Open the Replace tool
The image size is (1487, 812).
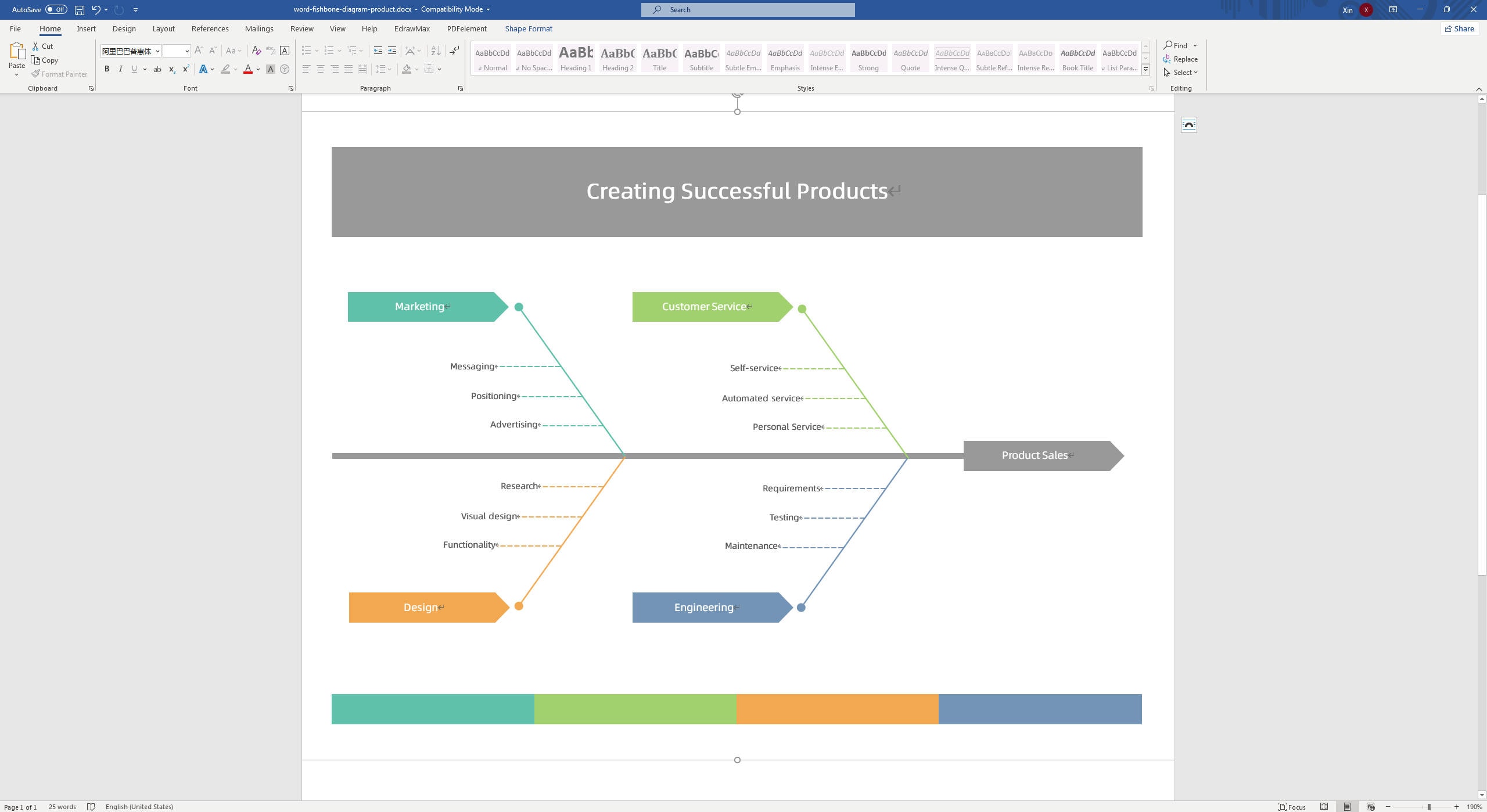click(1182, 59)
